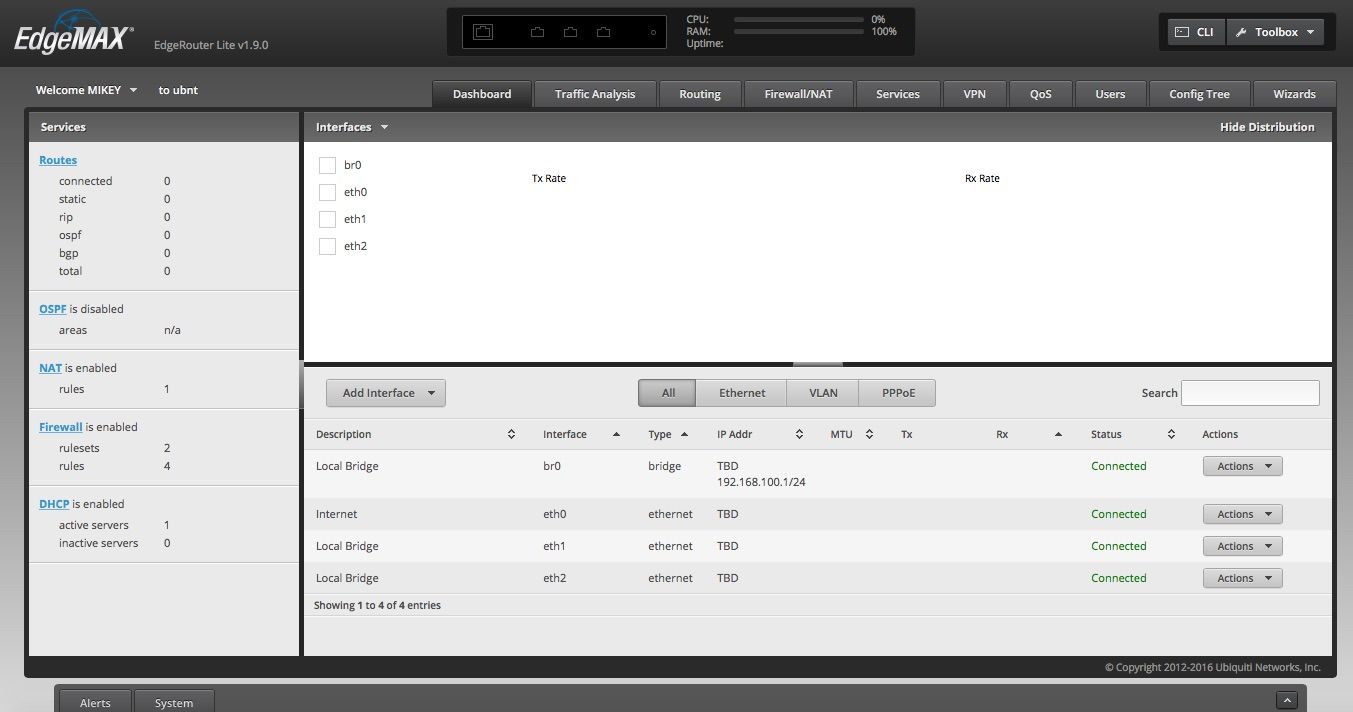Enable the eth2 interface checkbox
This screenshot has height=712, width=1353.
click(x=327, y=246)
